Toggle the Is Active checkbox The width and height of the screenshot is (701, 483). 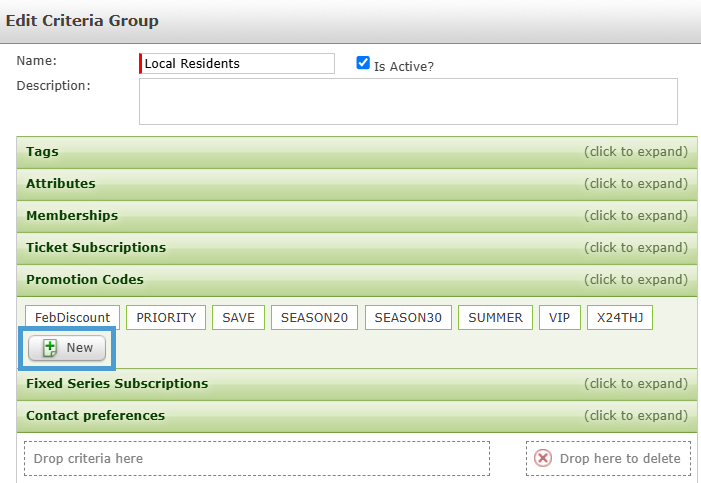[363, 63]
